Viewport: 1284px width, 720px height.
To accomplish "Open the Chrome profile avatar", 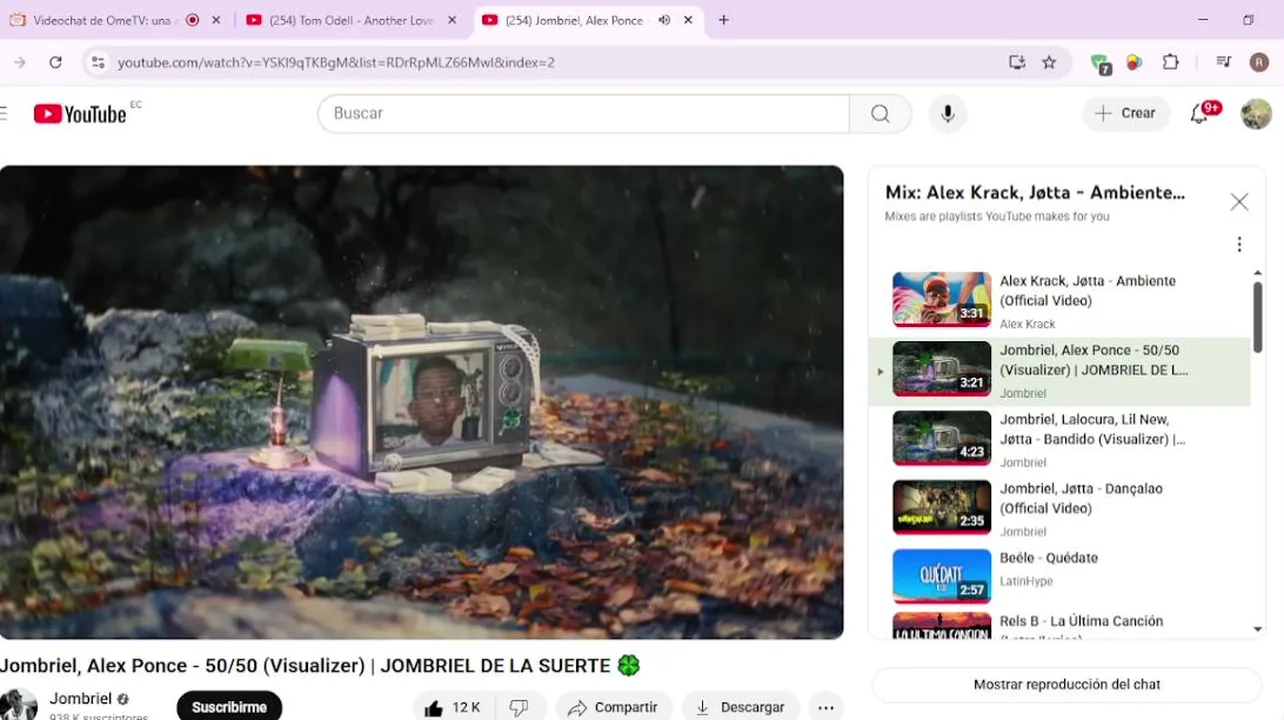I will pos(1259,62).
